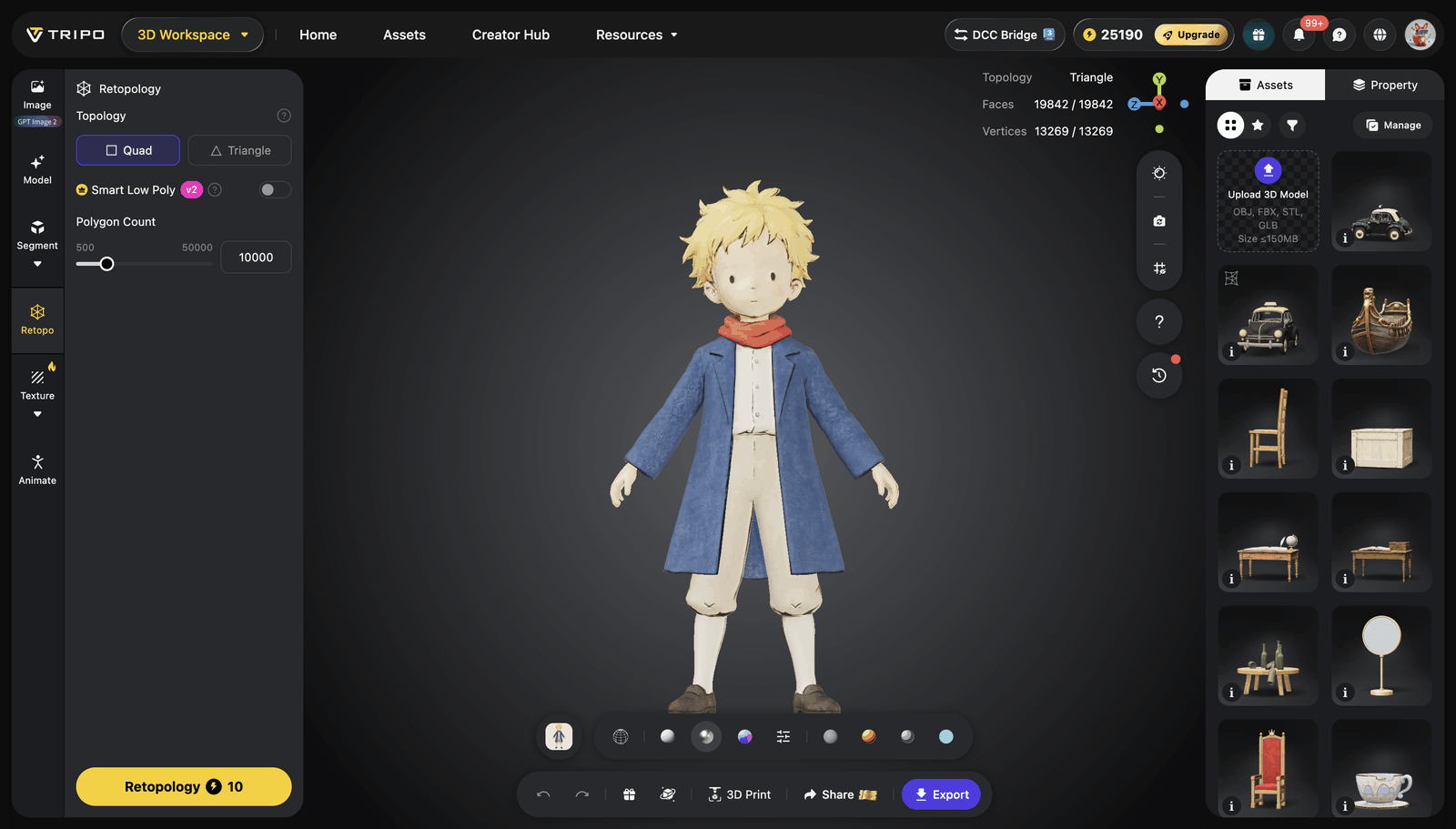Screen dimensions: 1456x829
Task: Click the Export button
Action: click(941, 794)
